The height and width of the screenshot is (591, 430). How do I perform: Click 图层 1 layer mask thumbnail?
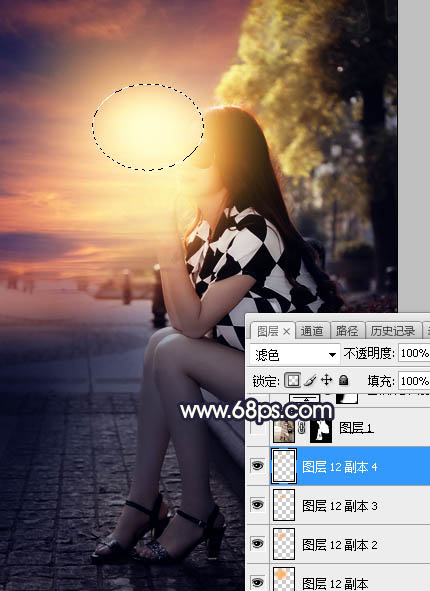321,430
